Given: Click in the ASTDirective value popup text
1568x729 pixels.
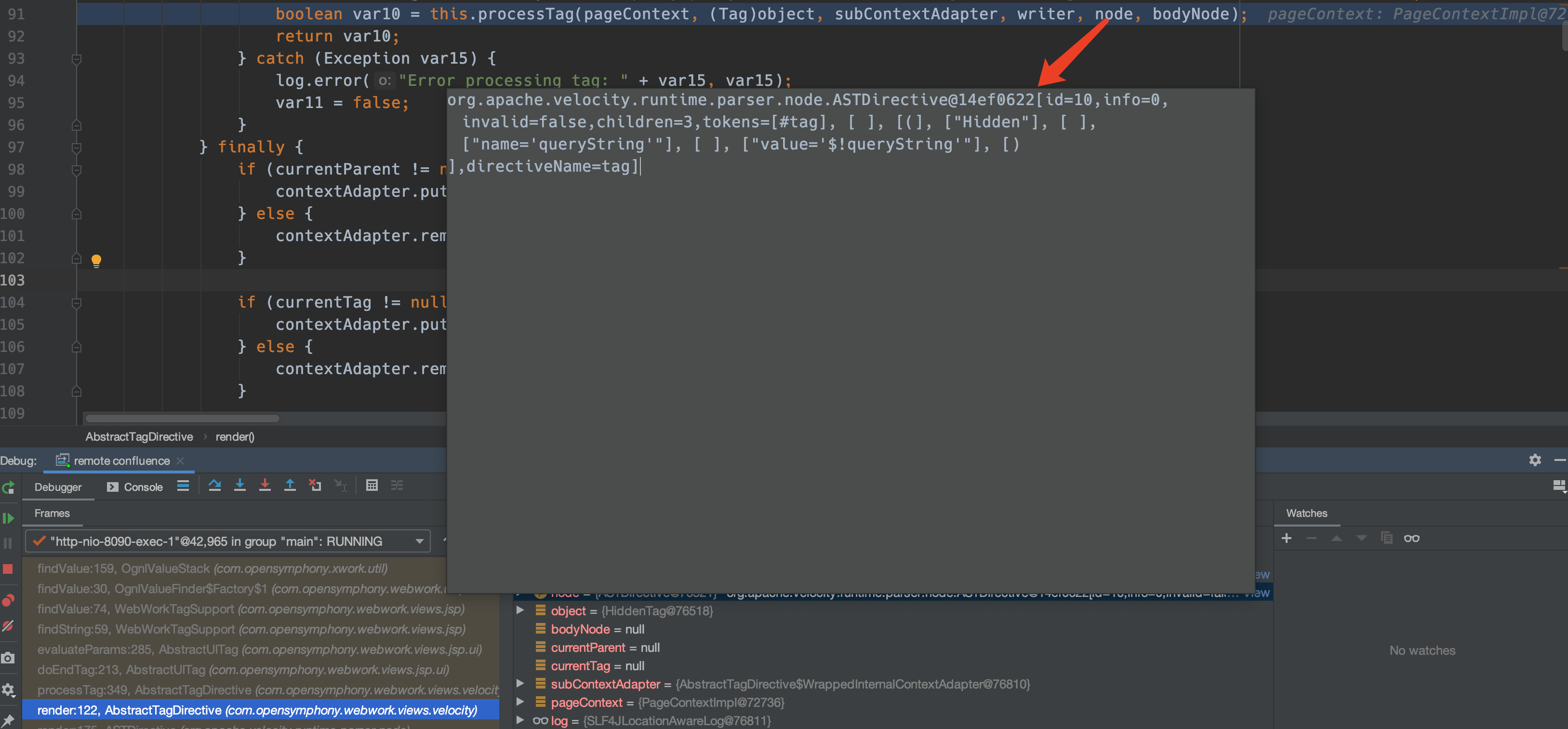Looking at the screenshot, I should click(807, 133).
